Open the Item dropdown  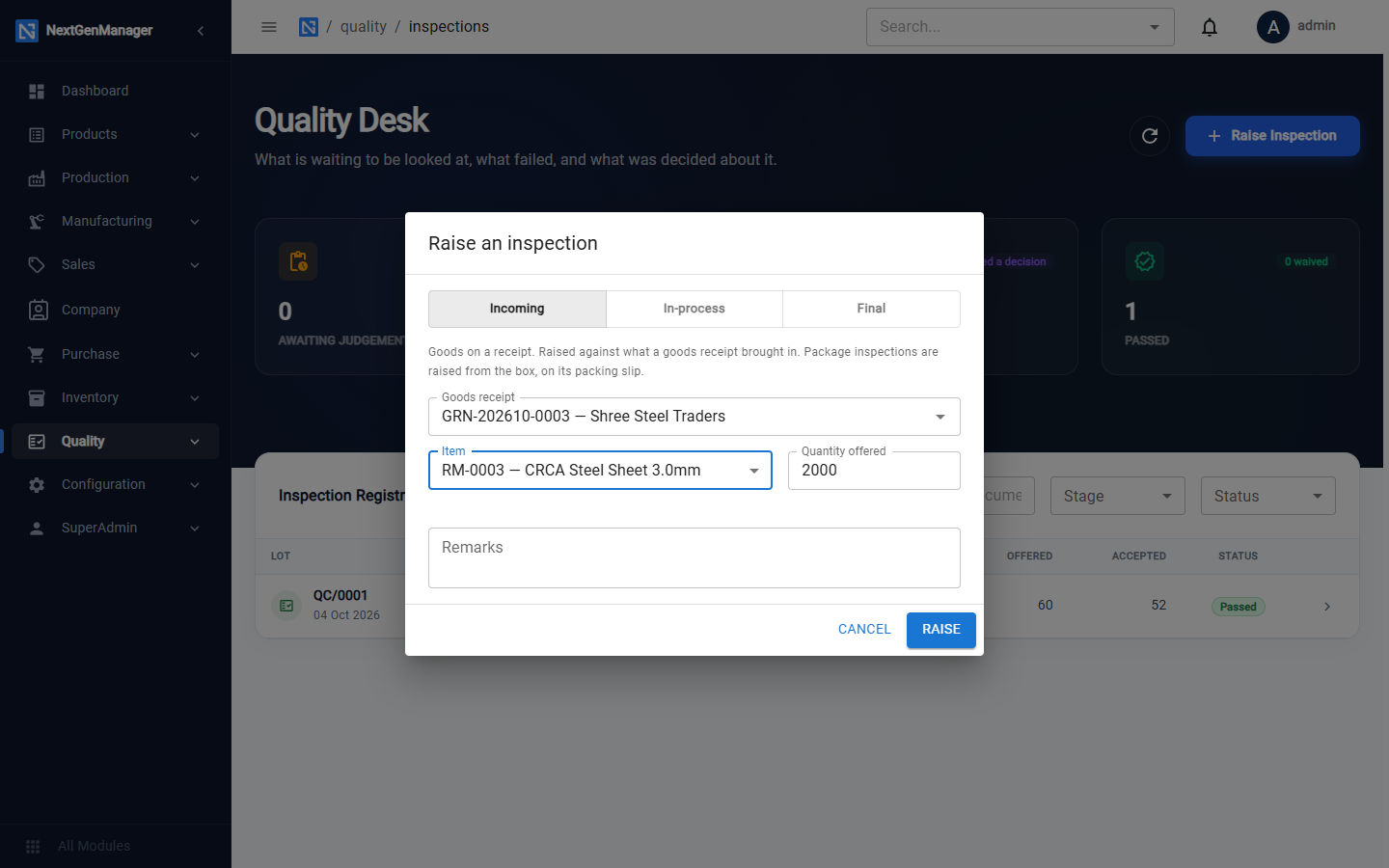(600, 471)
